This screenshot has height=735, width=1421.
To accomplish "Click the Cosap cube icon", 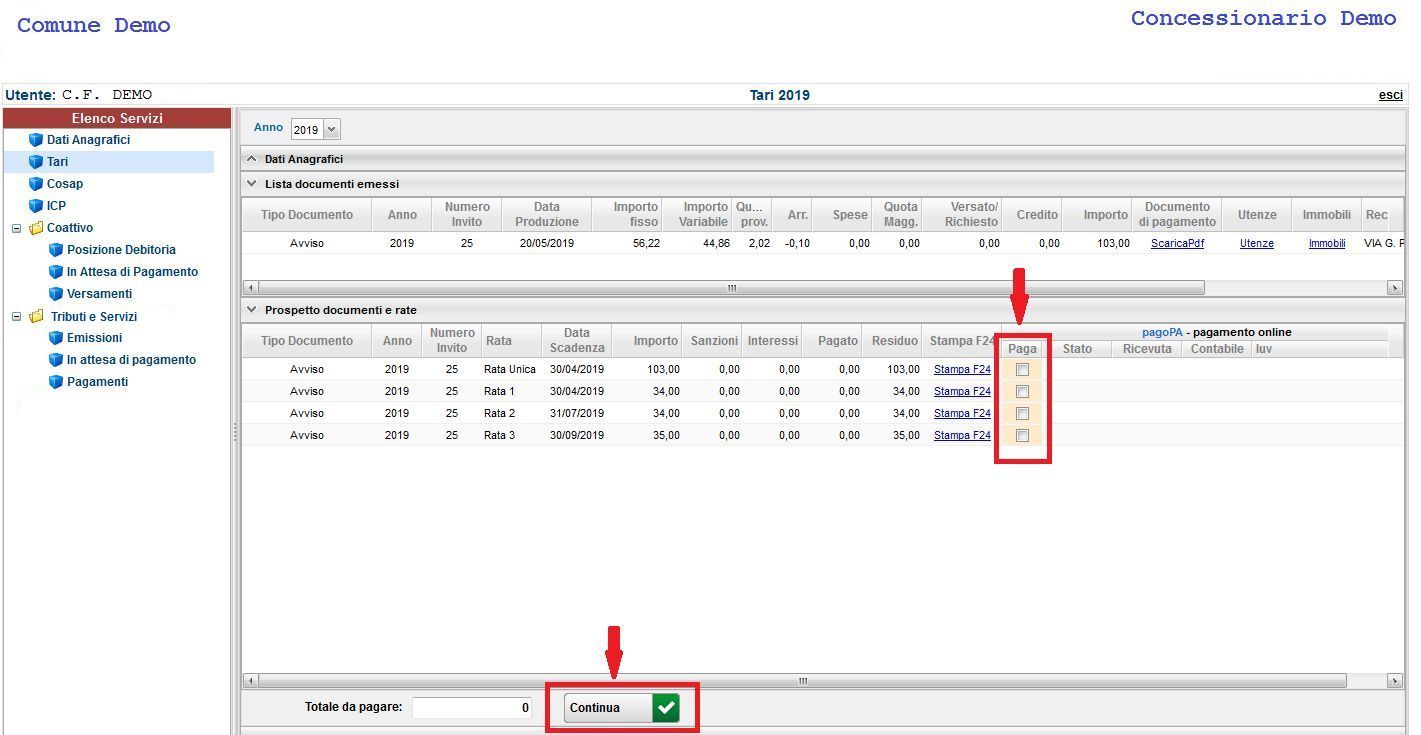I will (36, 184).
